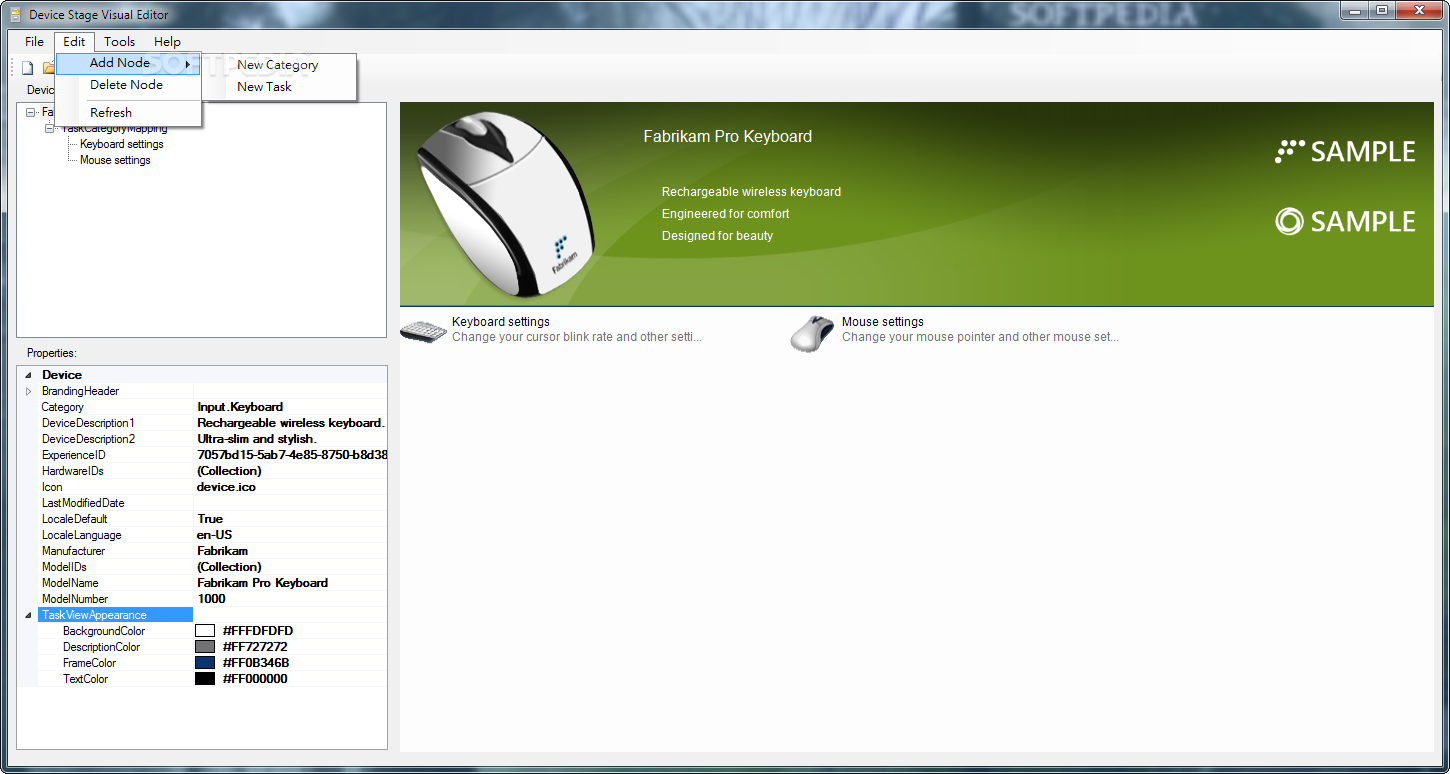Edit the DeviceDescription1 value field
The image size is (1450, 774).
point(291,423)
